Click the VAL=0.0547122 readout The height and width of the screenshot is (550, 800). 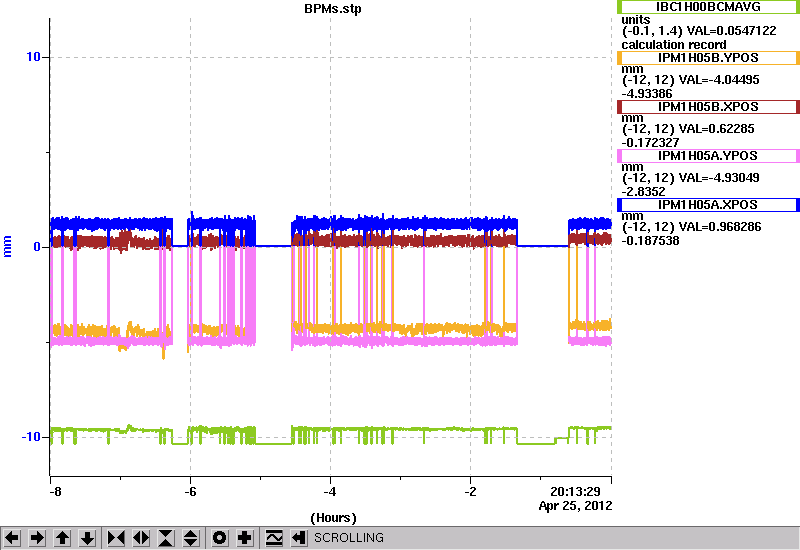[x=732, y=31]
